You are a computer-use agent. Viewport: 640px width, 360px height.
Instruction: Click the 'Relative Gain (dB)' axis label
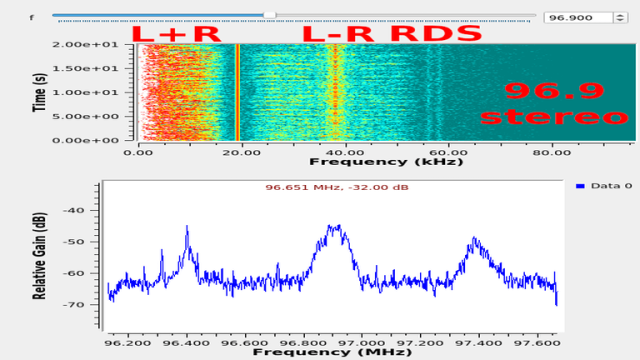[x=39, y=256]
